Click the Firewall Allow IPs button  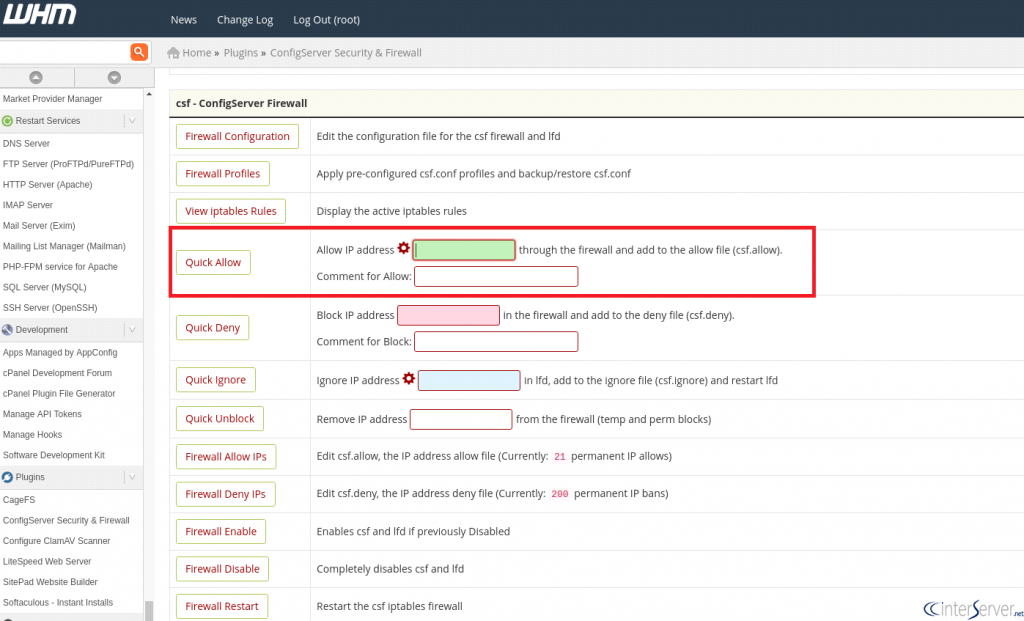click(x=226, y=456)
